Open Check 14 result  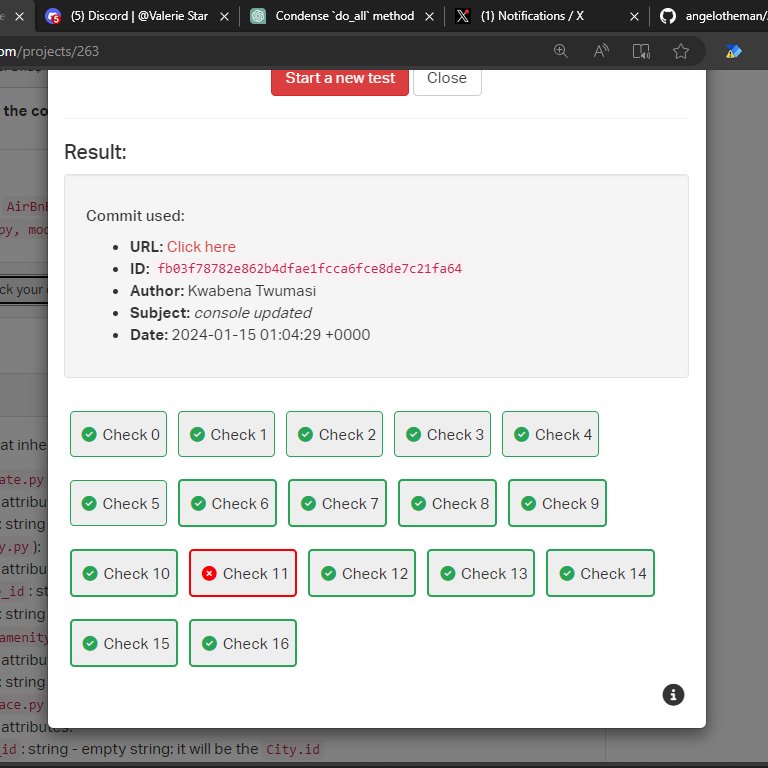point(600,573)
